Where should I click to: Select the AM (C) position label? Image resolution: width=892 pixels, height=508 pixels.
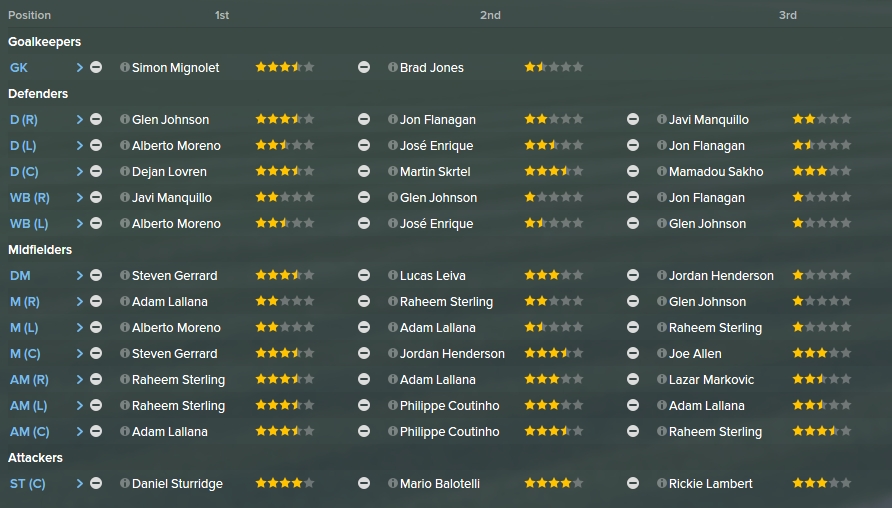(x=30, y=432)
